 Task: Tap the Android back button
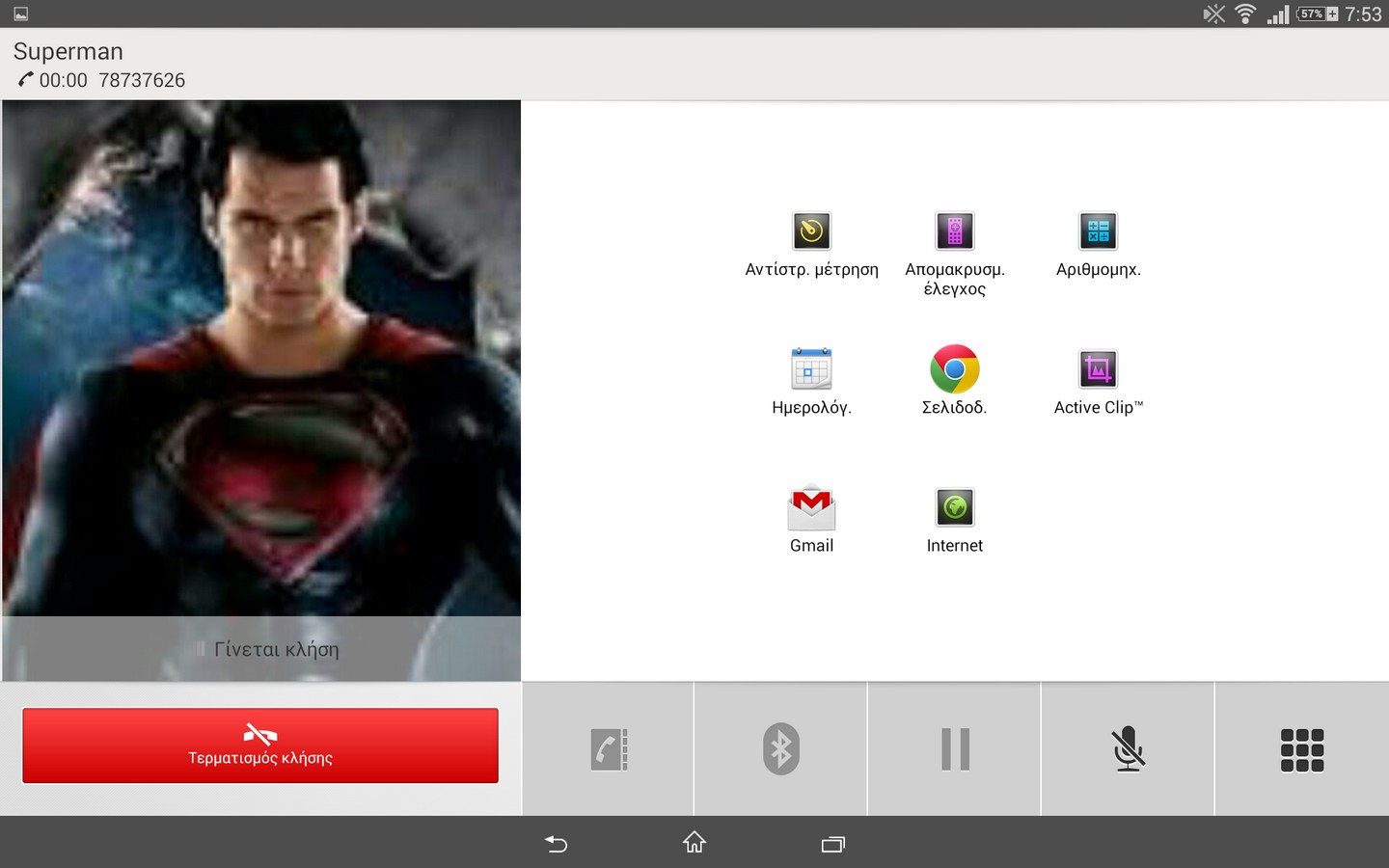point(556,844)
